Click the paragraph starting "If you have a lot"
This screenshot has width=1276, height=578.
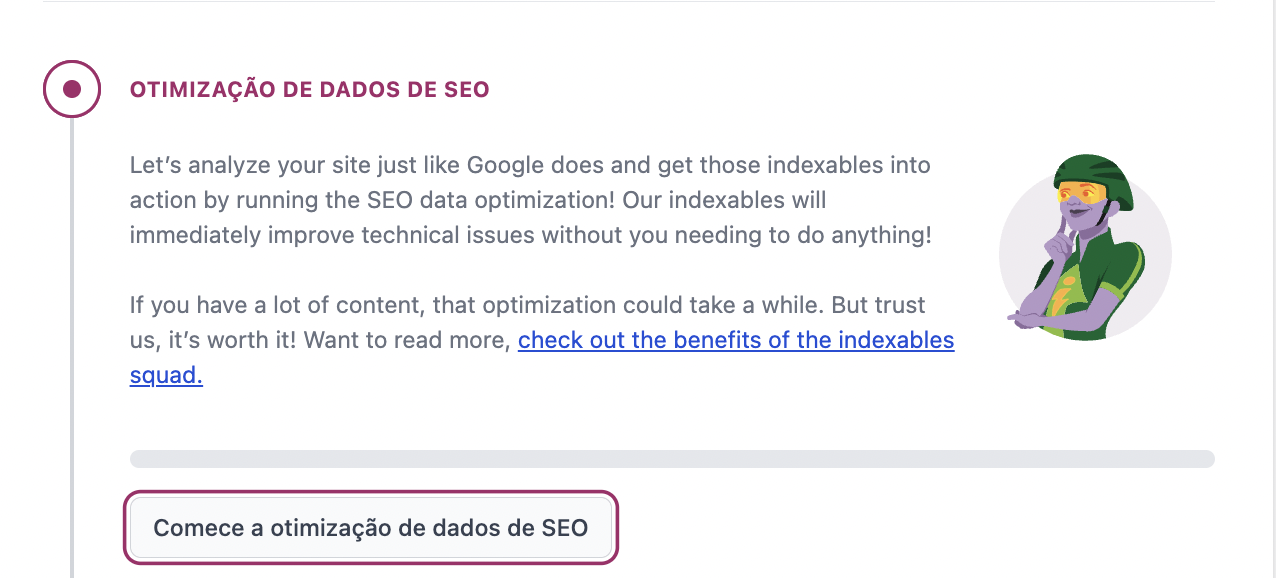pos(541,340)
